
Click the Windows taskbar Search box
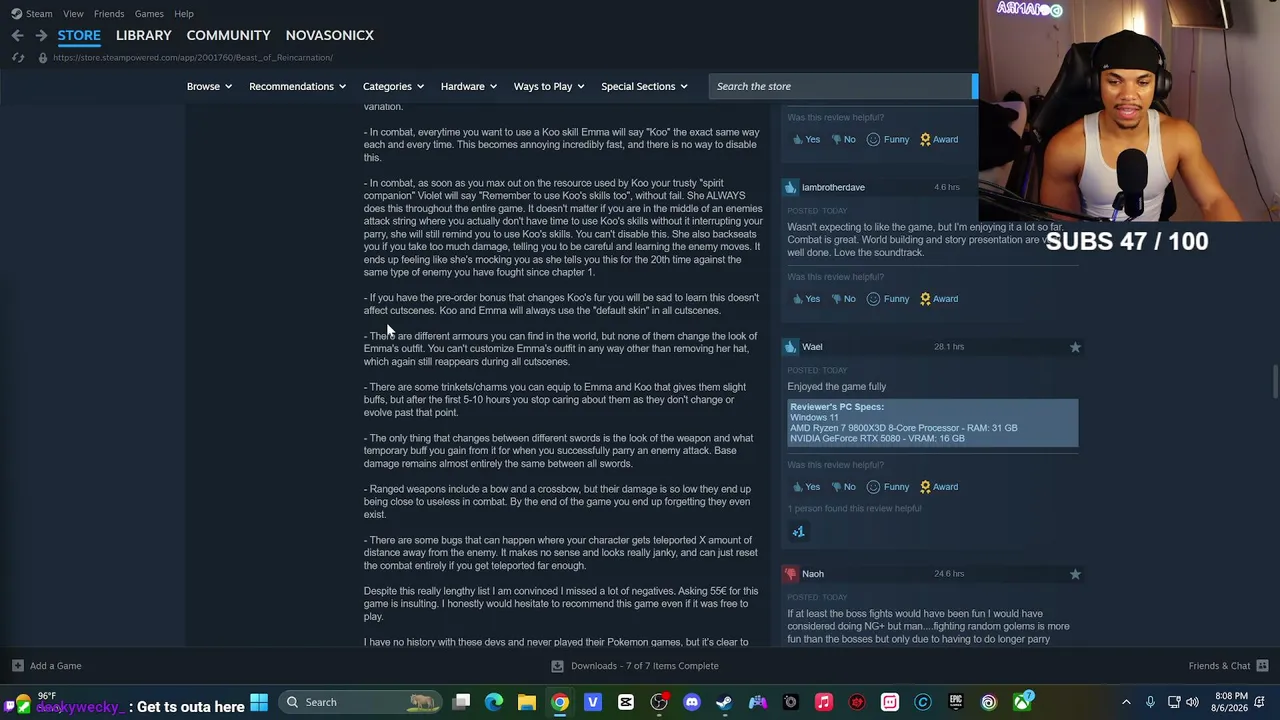coord(362,702)
